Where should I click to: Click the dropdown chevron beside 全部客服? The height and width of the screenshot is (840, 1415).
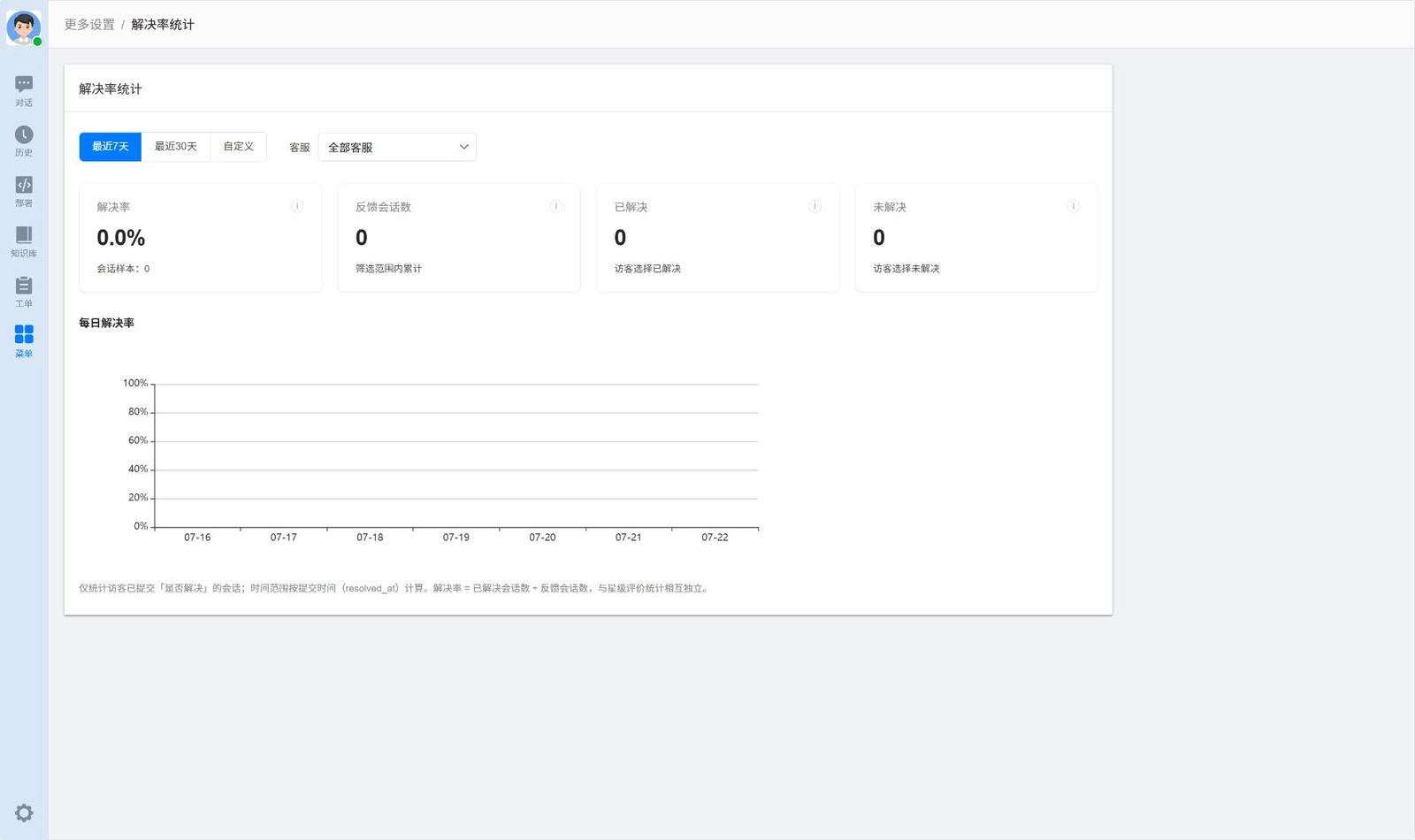pyautogui.click(x=463, y=147)
